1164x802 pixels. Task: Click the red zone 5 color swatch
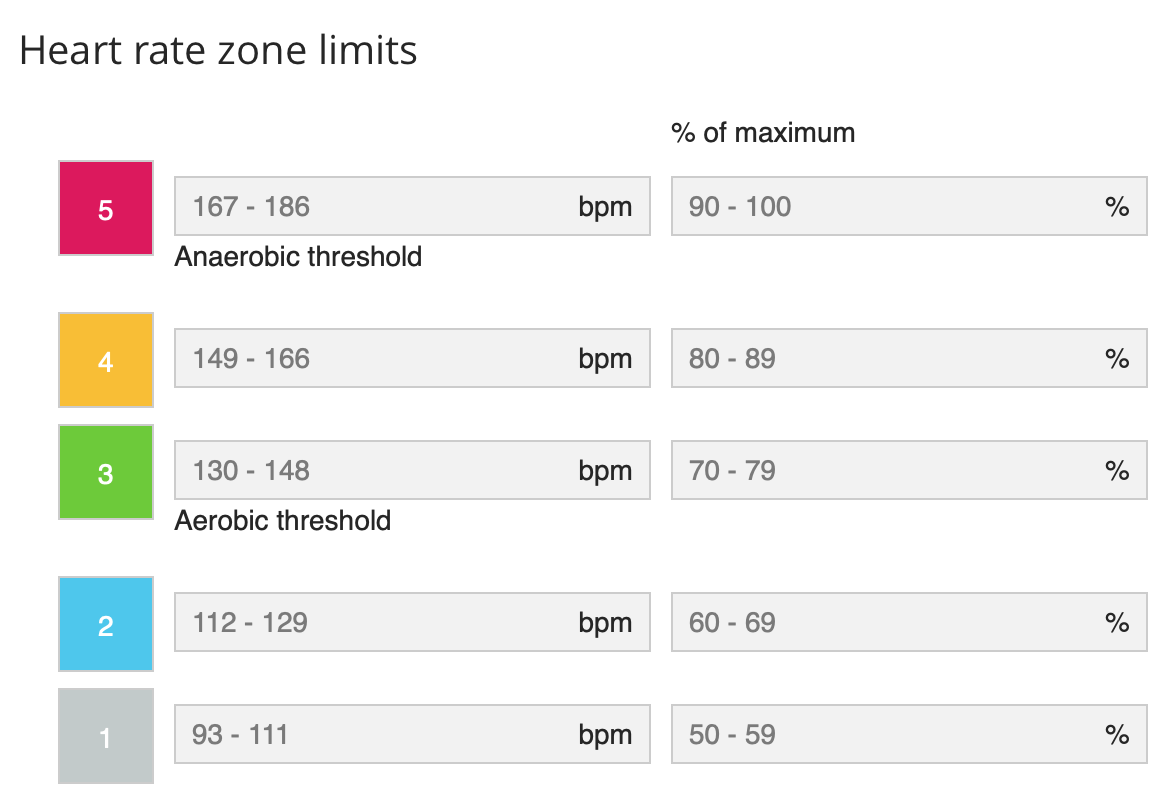click(106, 208)
